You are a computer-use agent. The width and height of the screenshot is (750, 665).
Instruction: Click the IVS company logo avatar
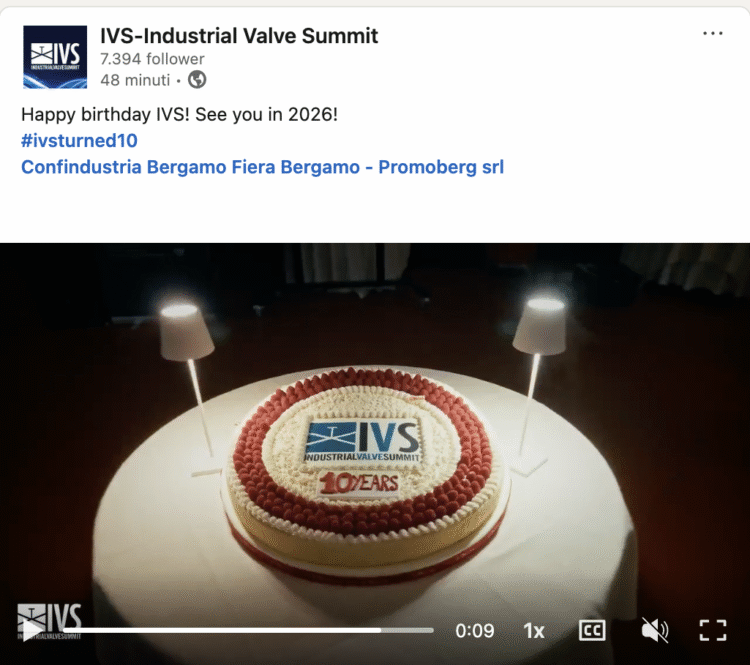(55, 57)
